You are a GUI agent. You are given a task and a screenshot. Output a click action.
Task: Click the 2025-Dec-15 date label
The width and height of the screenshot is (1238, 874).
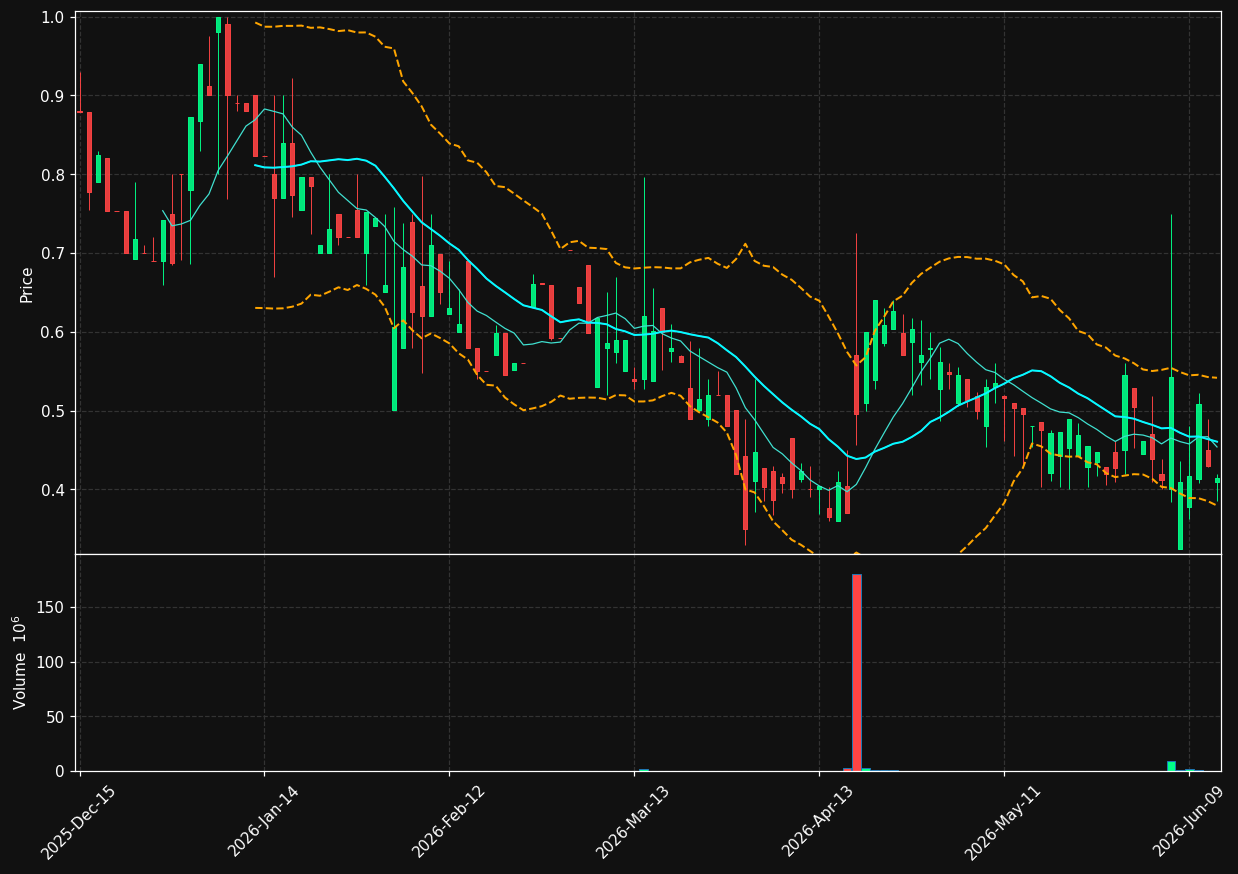[x=79, y=822]
